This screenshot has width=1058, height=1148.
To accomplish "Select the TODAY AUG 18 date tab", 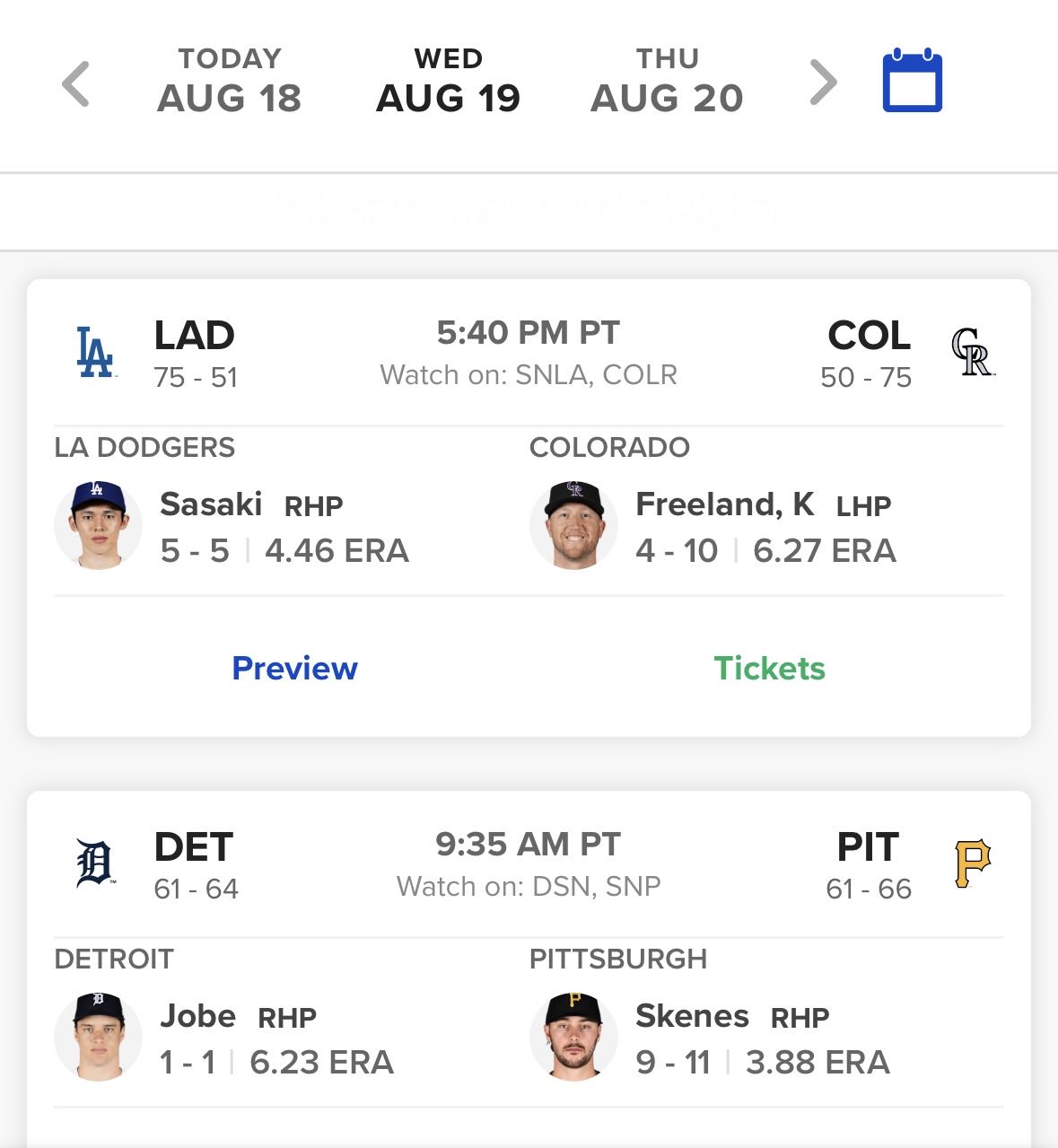I will [230, 81].
